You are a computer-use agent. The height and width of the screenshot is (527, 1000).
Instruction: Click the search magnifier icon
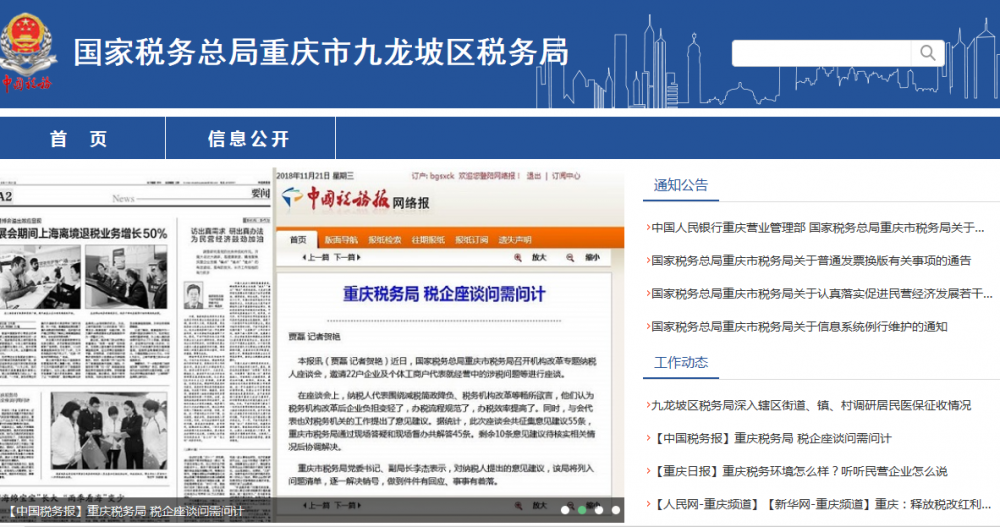(927, 53)
